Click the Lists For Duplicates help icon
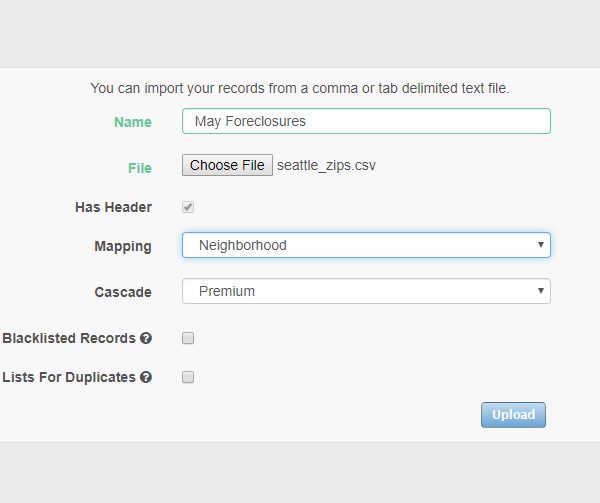600x503 pixels. [x=146, y=378]
